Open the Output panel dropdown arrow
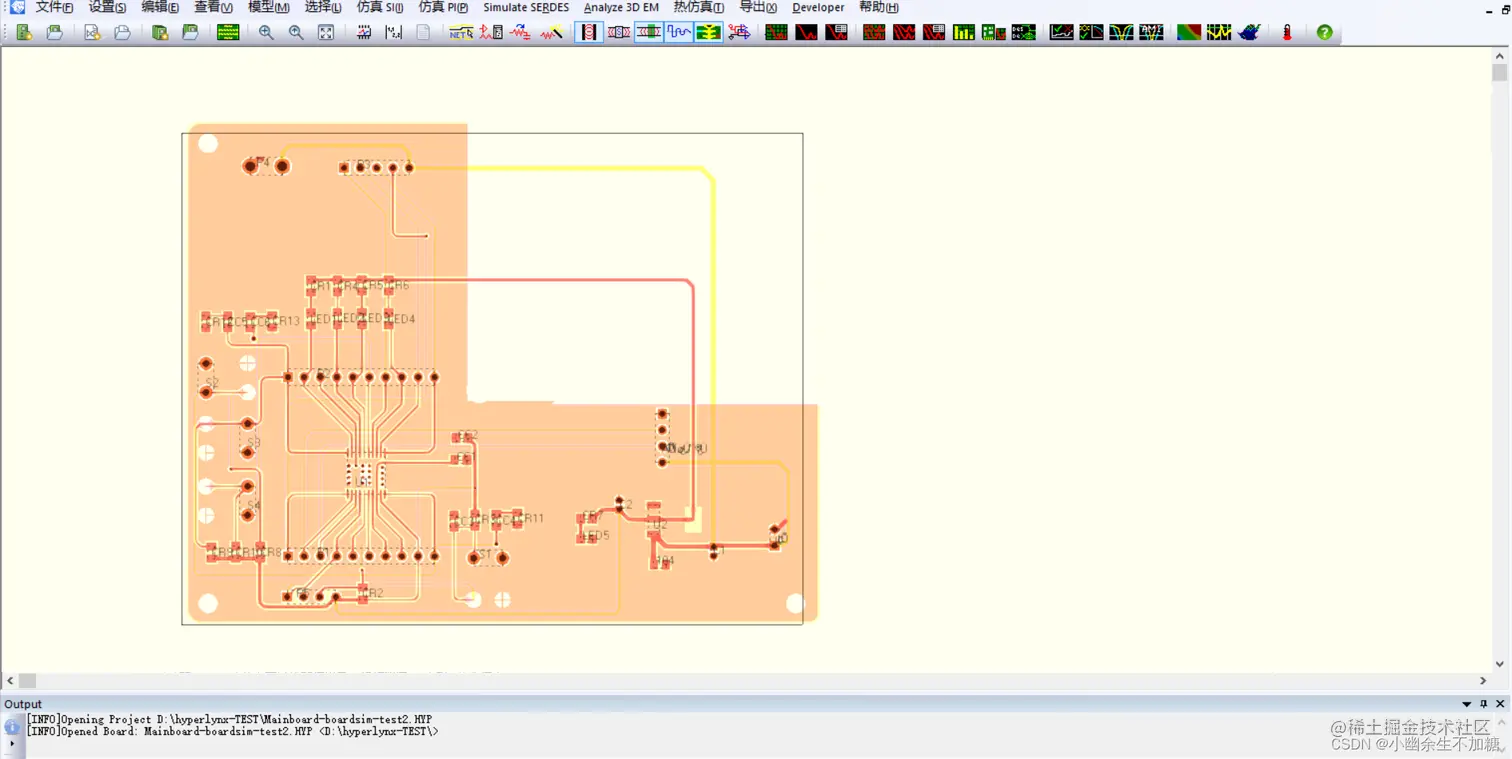This screenshot has width=1512, height=759. tap(1467, 704)
